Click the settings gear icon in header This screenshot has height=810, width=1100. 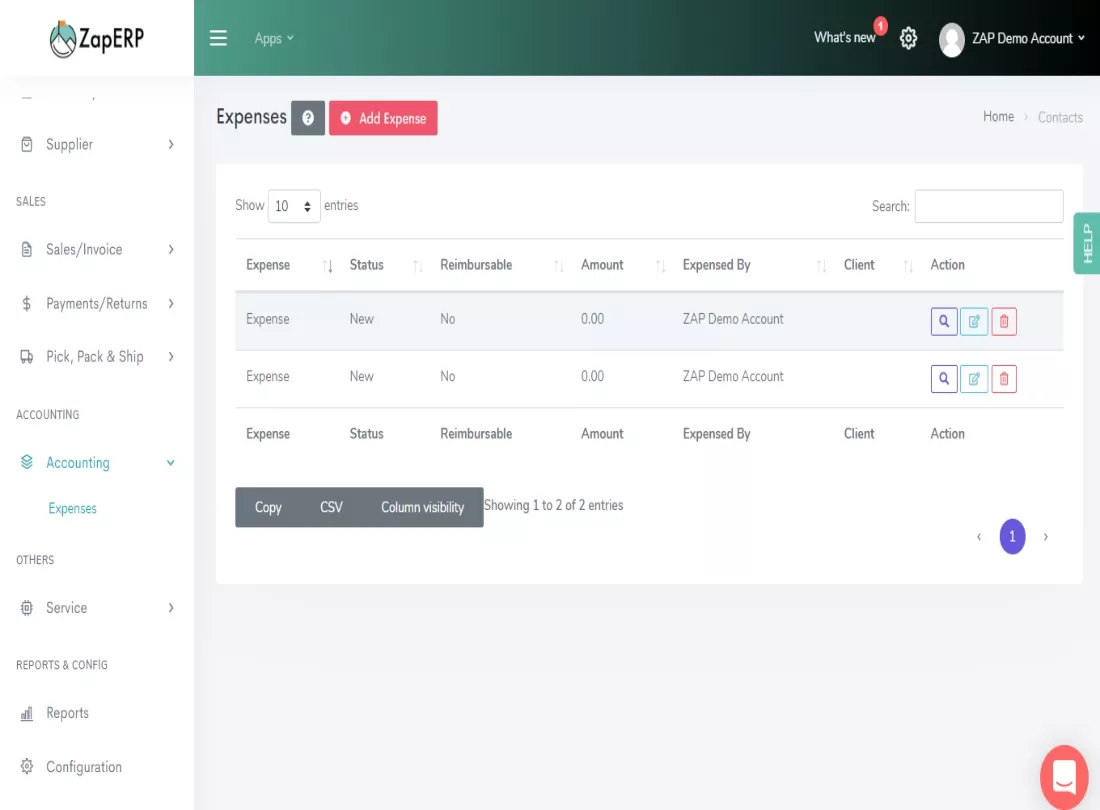tap(908, 38)
